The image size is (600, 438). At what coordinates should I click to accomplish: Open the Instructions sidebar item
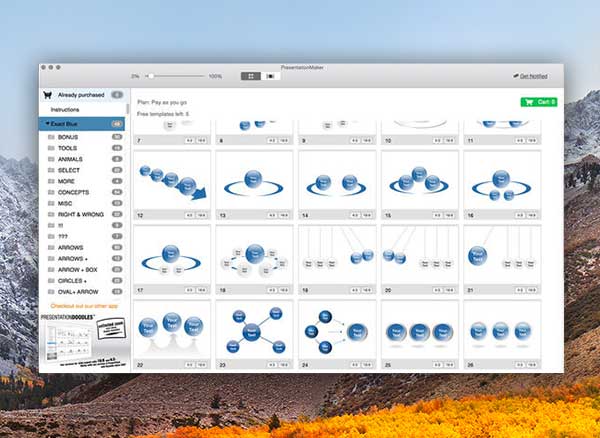click(65, 110)
